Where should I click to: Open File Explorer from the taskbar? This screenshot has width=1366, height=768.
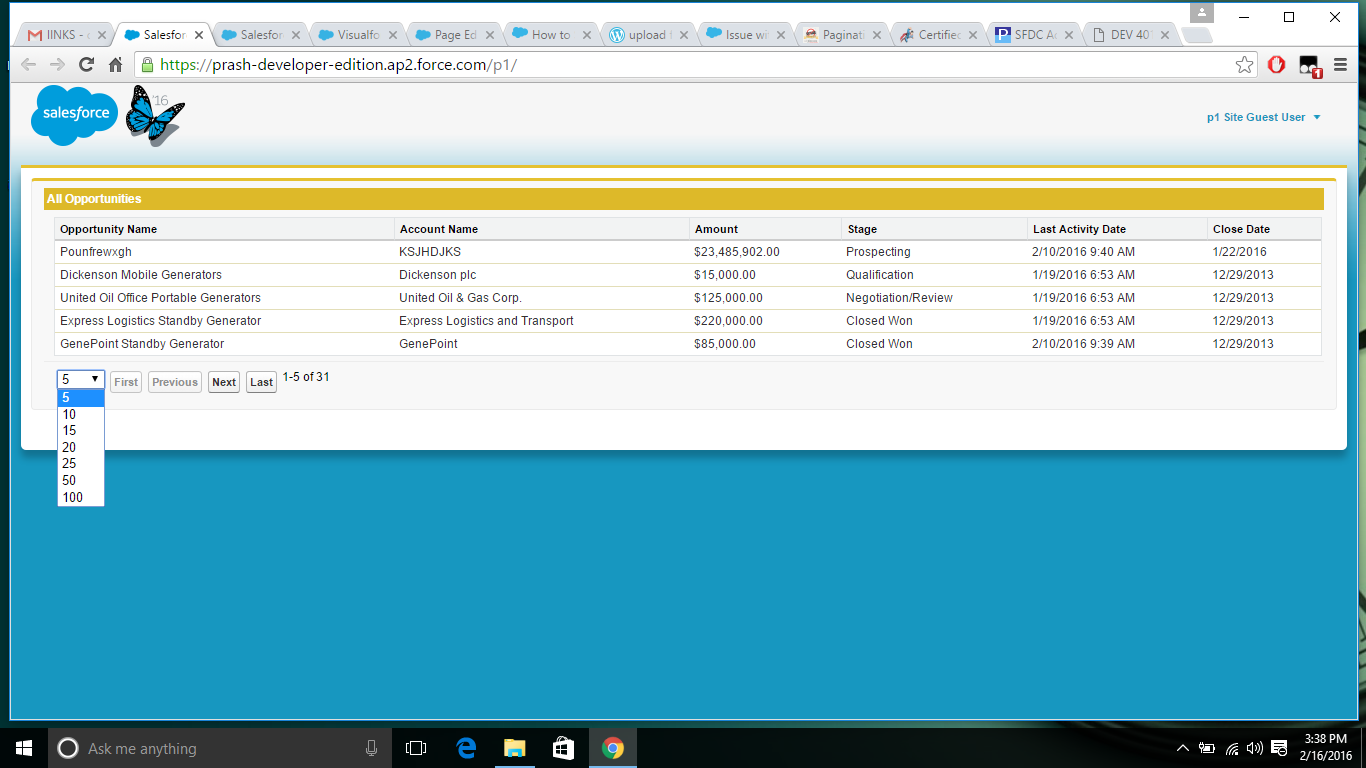(514, 748)
